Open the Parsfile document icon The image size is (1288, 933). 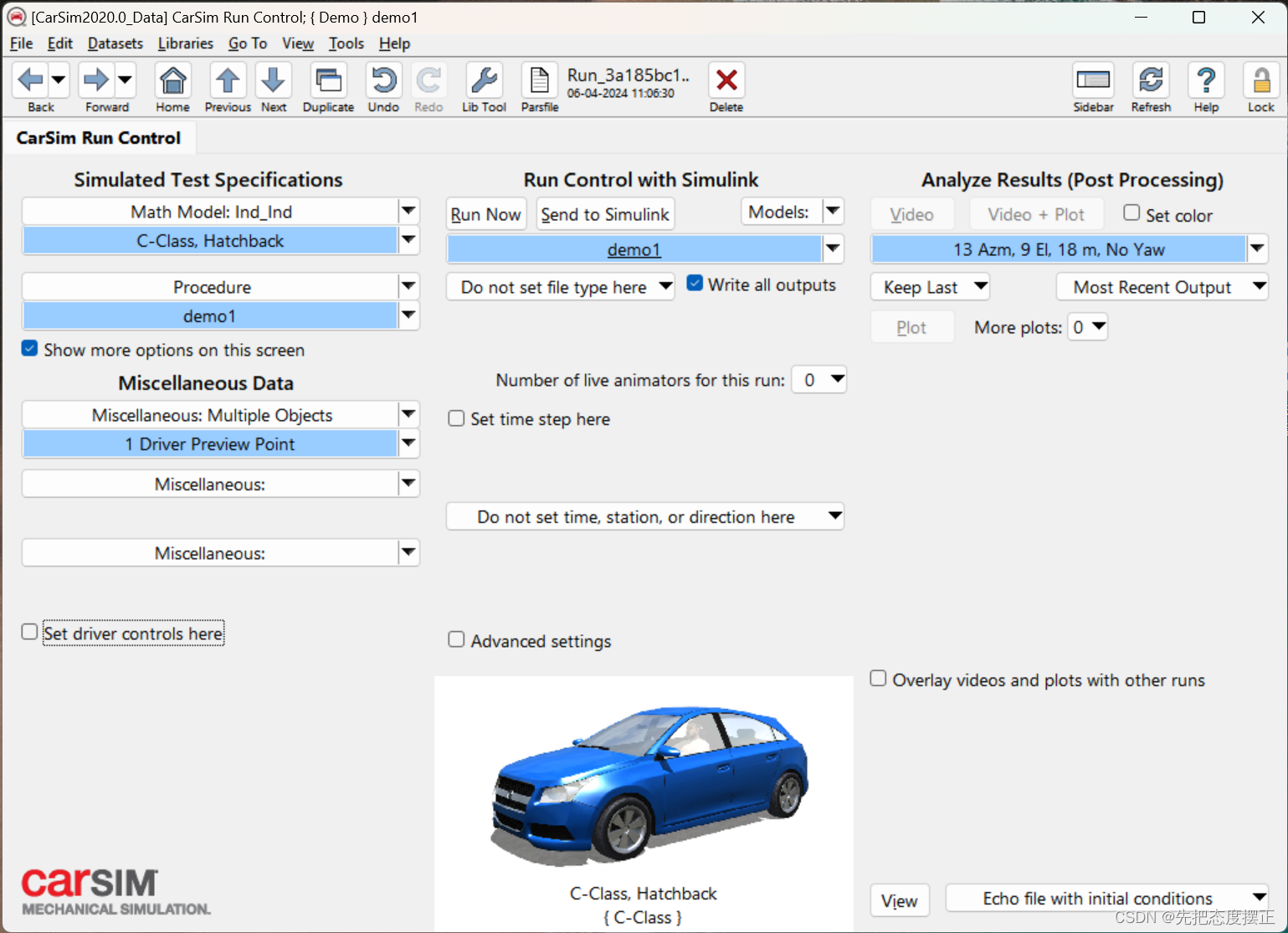[x=540, y=80]
